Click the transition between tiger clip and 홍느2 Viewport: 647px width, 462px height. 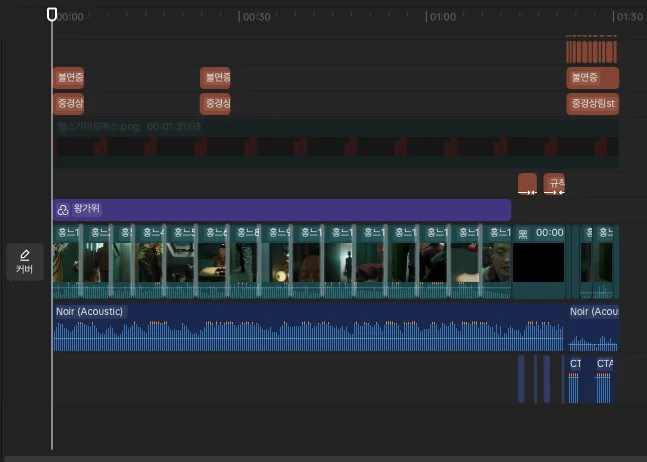click(x=81, y=262)
